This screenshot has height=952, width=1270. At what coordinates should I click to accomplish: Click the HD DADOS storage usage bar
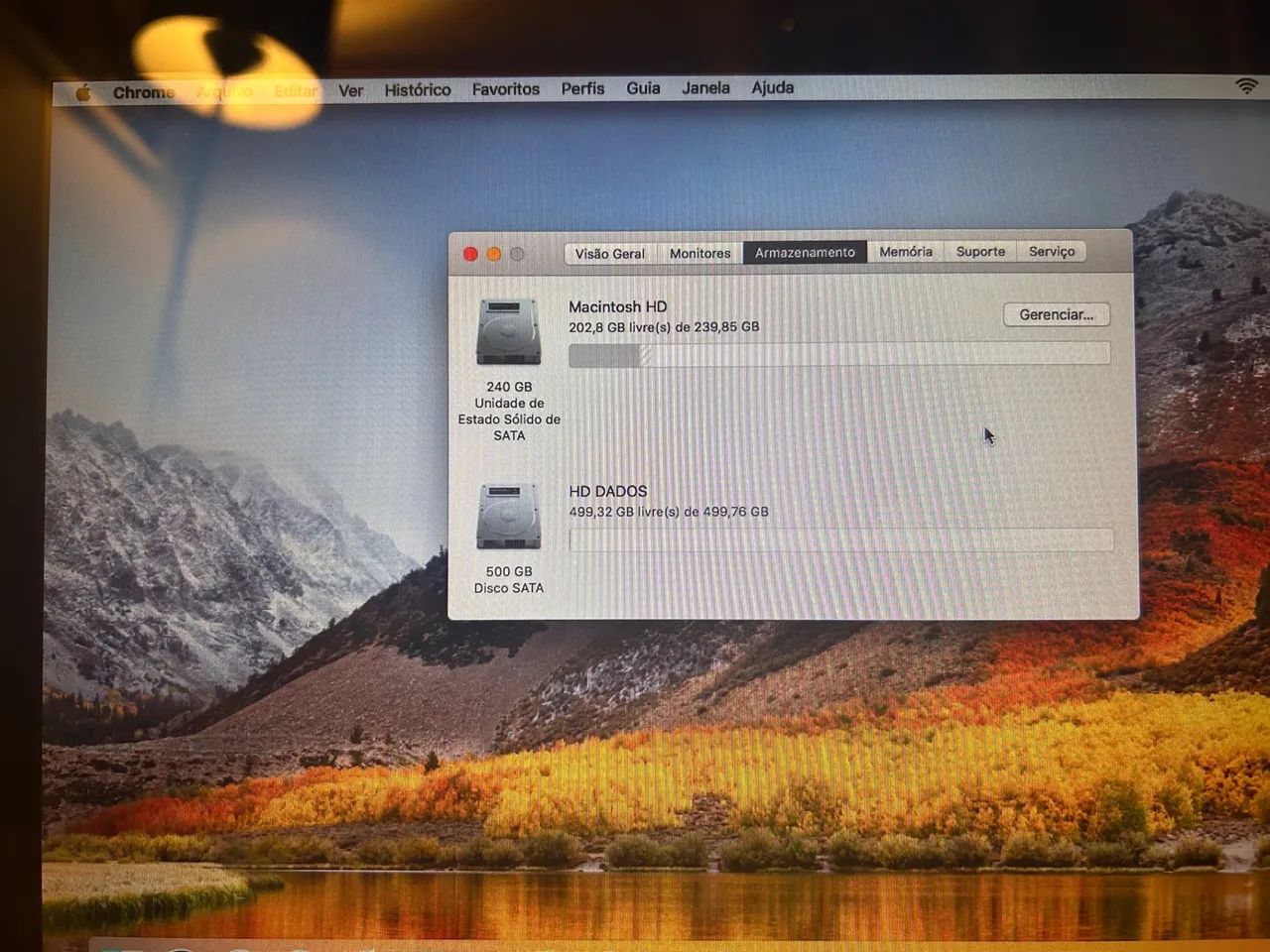(x=841, y=539)
